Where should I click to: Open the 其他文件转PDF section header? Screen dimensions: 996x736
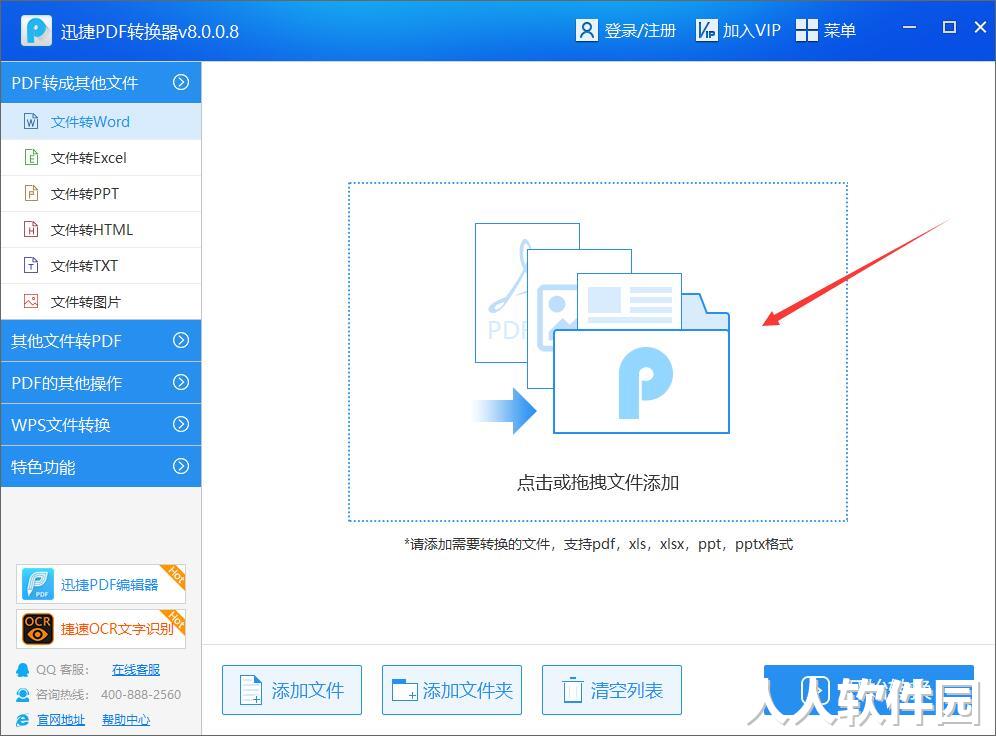click(101, 340)
